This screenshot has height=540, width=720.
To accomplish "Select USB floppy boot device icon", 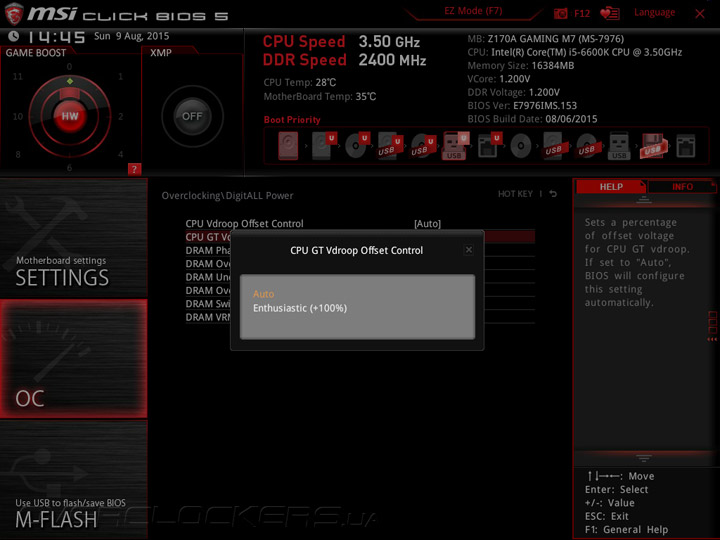I will click(x=652, y=146).
